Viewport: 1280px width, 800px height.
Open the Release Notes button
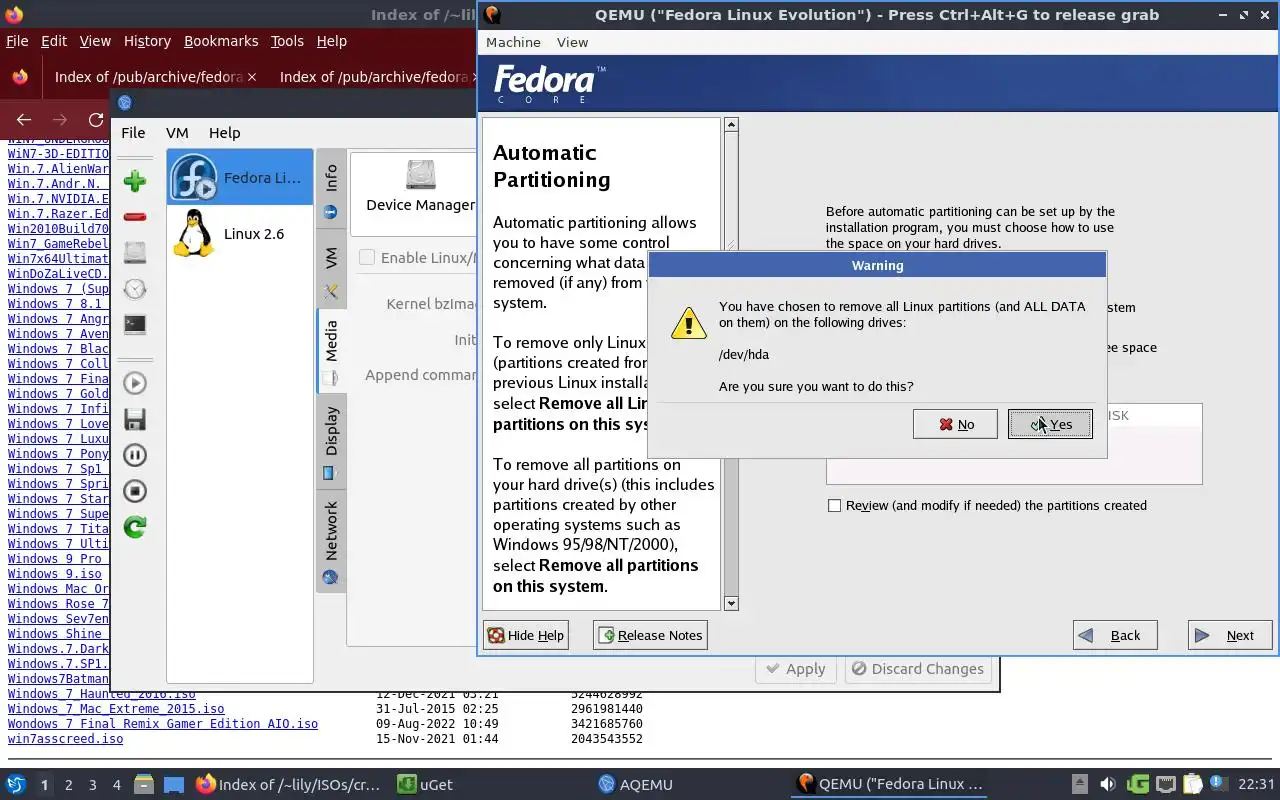coord(650,635)
